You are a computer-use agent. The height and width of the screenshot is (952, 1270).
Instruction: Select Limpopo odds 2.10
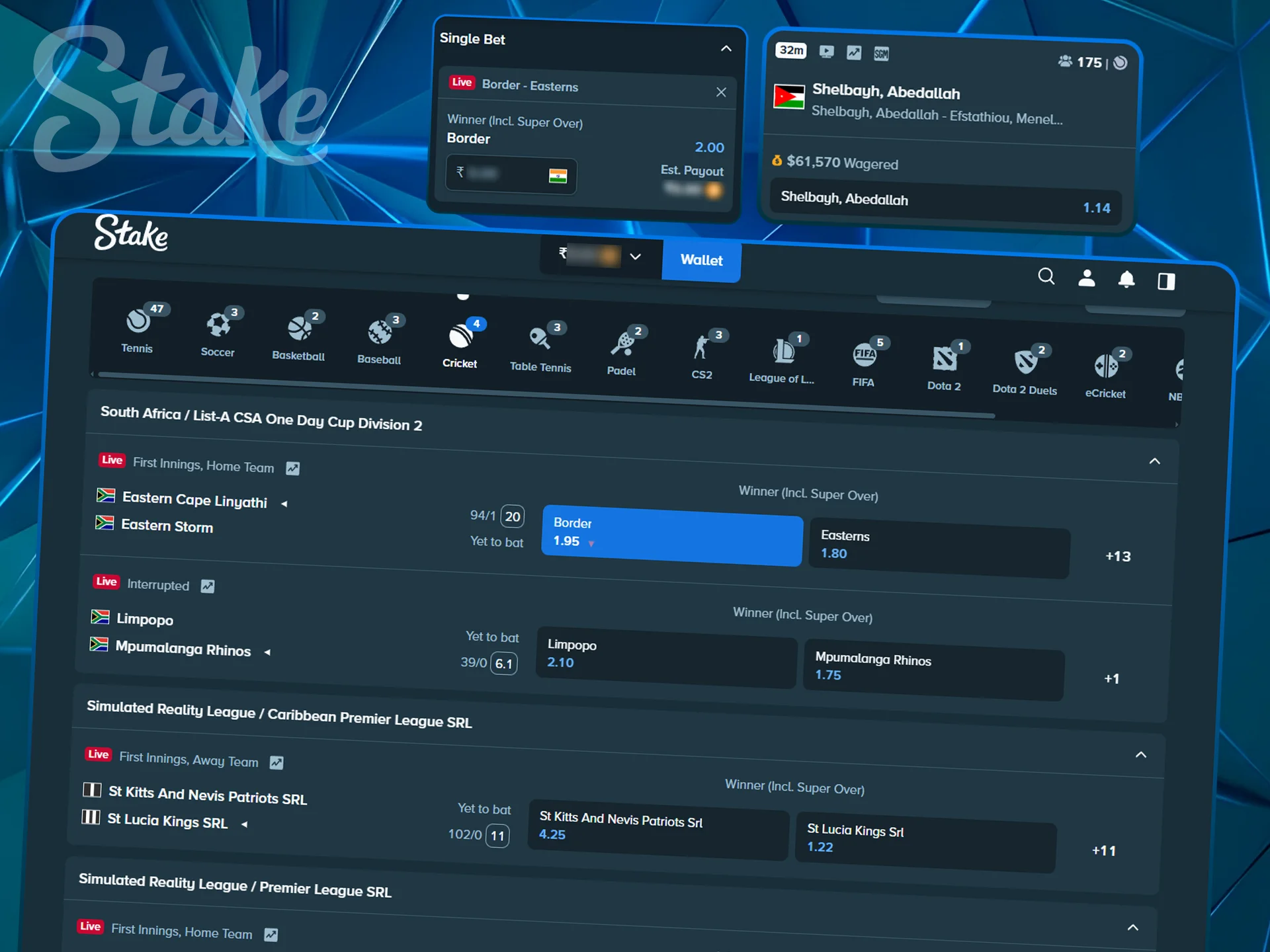(x=666, y=657)
